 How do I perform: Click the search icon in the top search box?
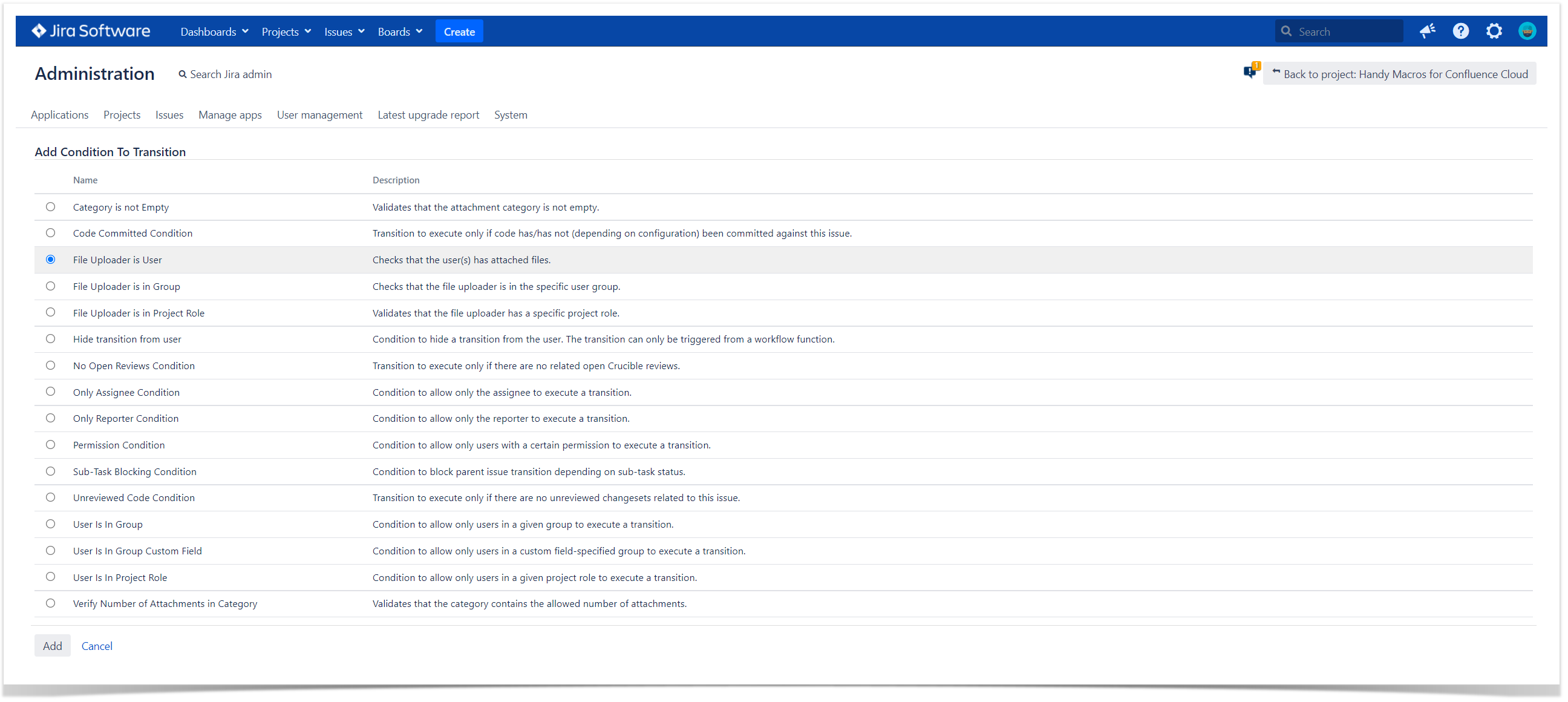point(1287,31)
